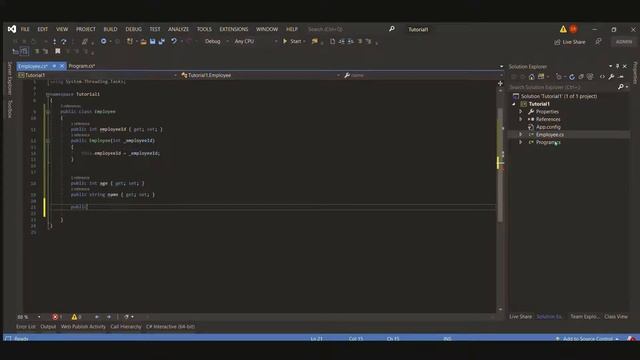Open the BUILD menu

click(110, 29)
